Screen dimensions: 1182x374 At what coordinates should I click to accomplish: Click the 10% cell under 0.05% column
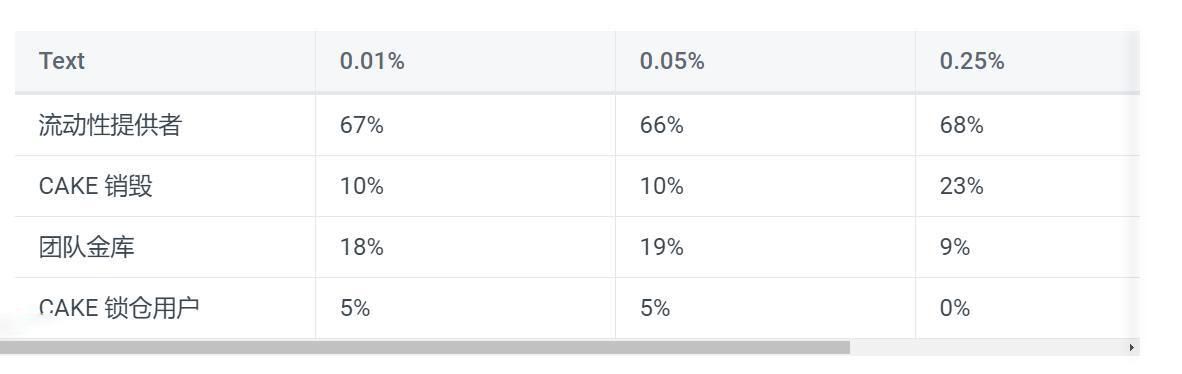pos(662,186)
